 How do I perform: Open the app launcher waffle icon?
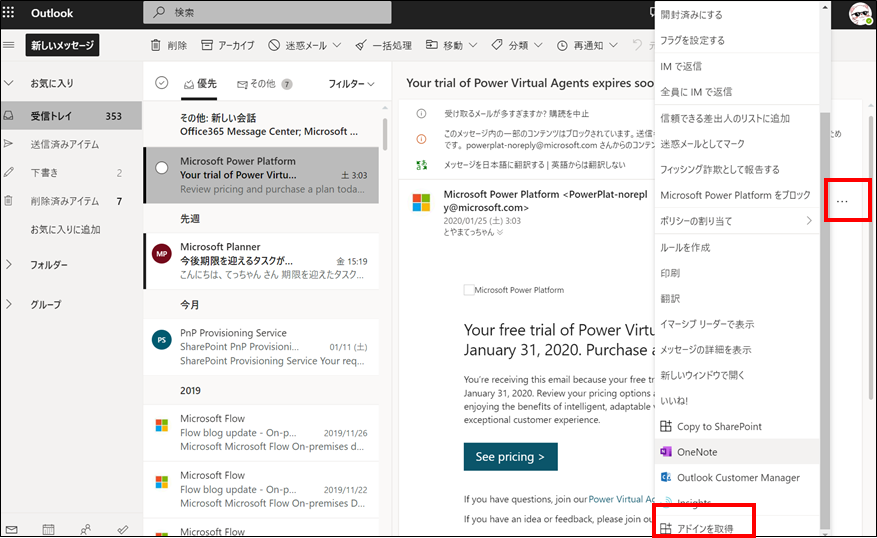pos(9,12)
